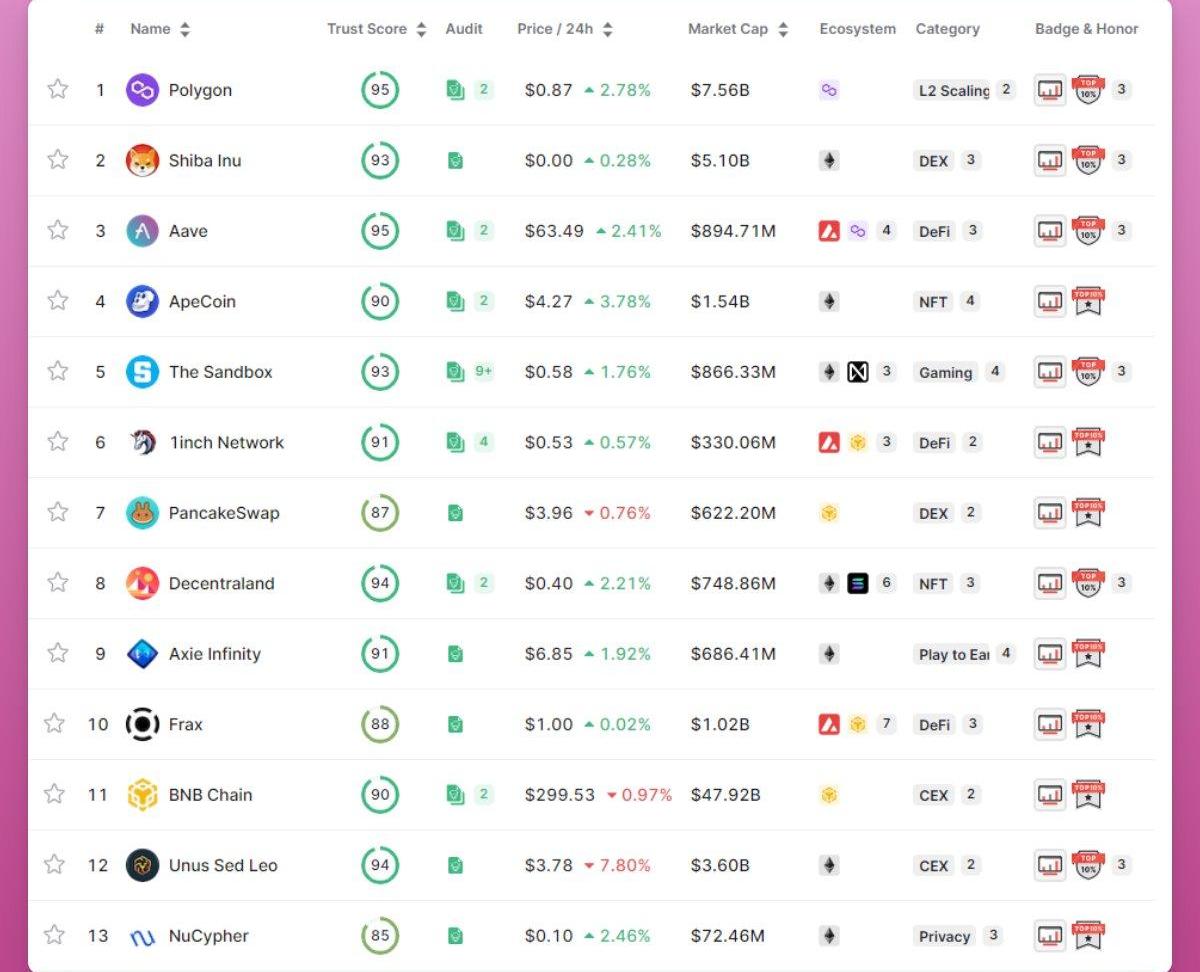Image resolution: width=1200 pixels, height=972 pixels.
Task: Click the leaderboard badge icon for NuCypher
Action: tap(1049, 936)
